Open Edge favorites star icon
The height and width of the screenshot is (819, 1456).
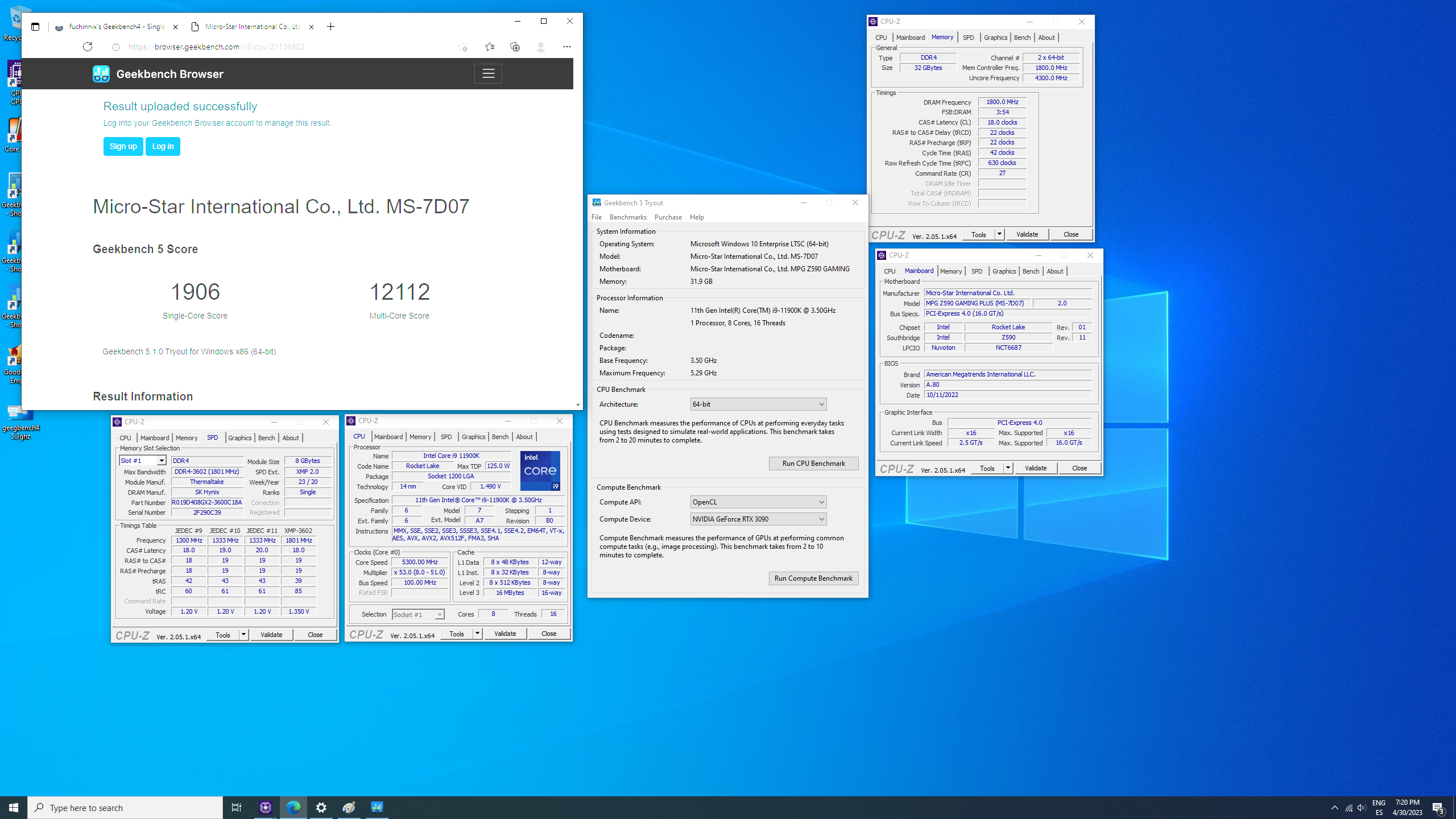[489, 47]
